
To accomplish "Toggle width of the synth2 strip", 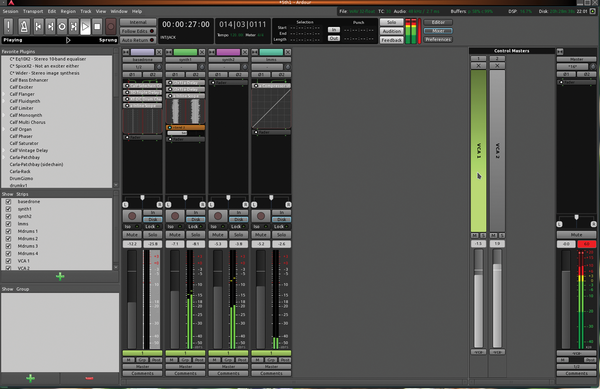I will coord(212,52).
